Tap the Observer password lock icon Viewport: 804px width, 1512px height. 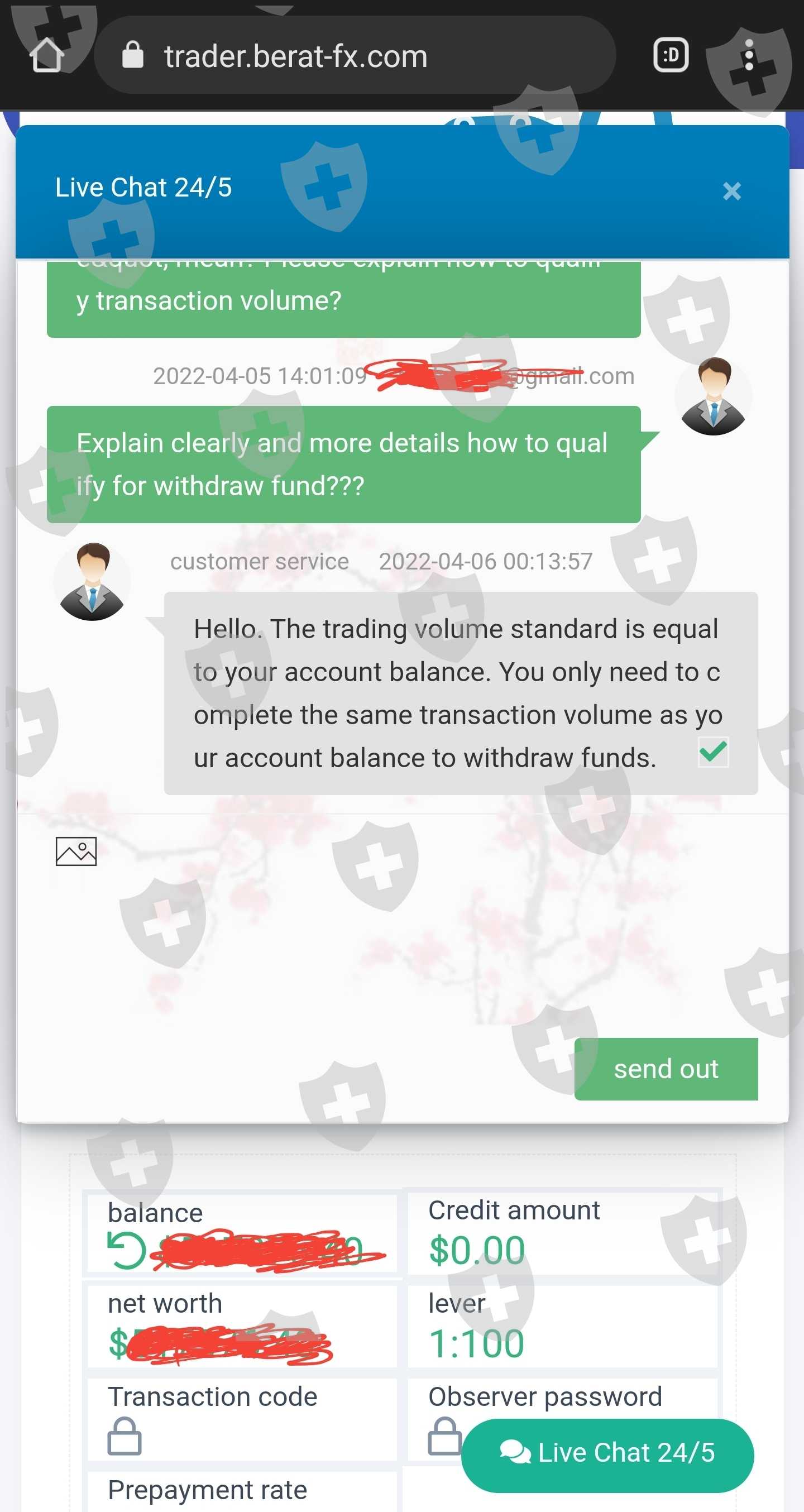445,1436
